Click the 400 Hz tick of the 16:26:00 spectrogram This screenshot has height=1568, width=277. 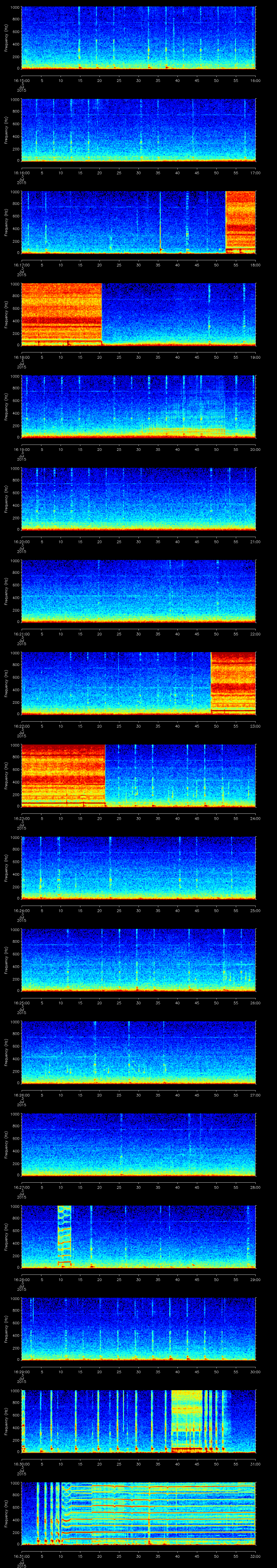(x=16, y=1059)
